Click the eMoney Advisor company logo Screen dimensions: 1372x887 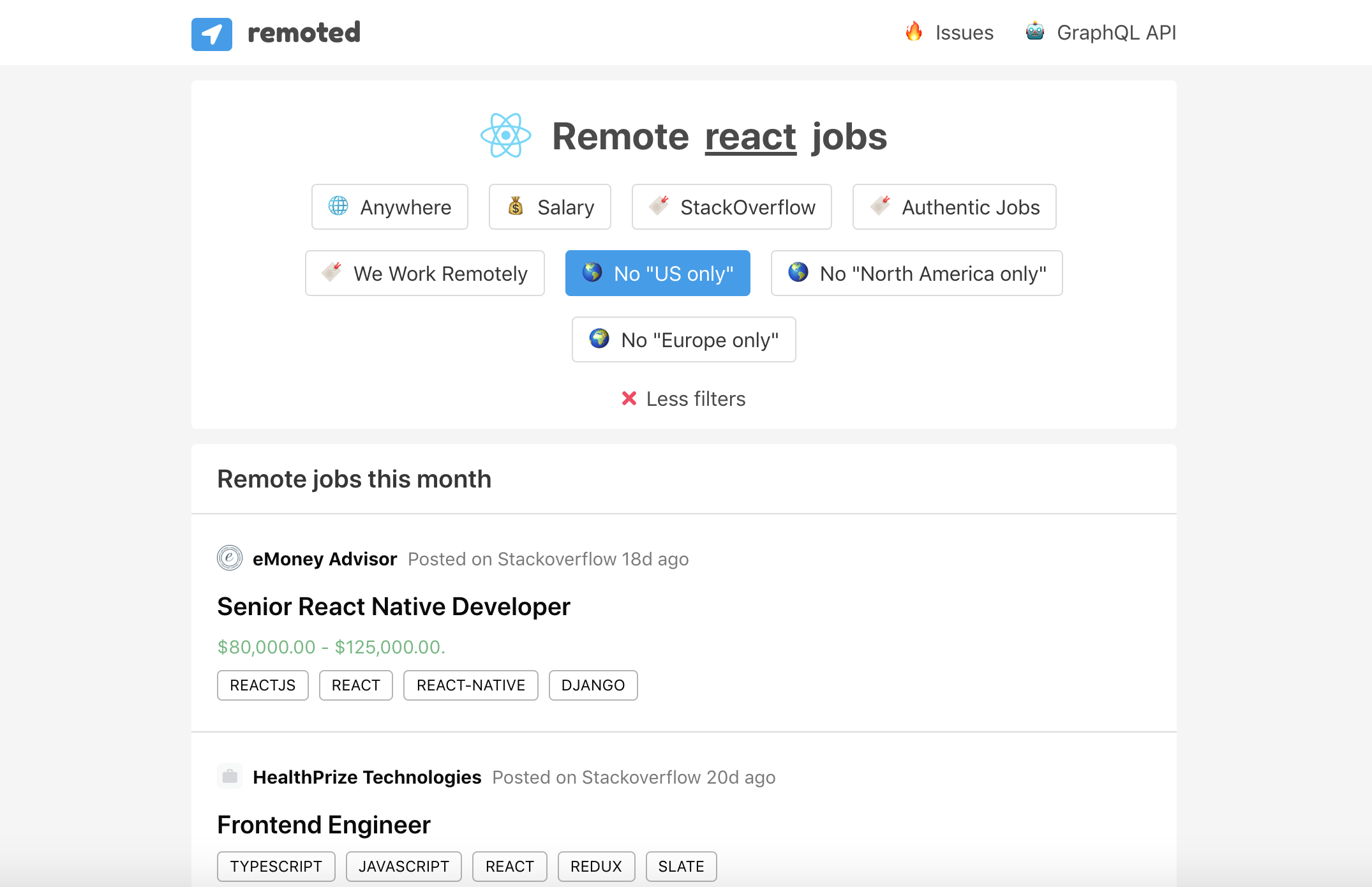coord(229,558)
